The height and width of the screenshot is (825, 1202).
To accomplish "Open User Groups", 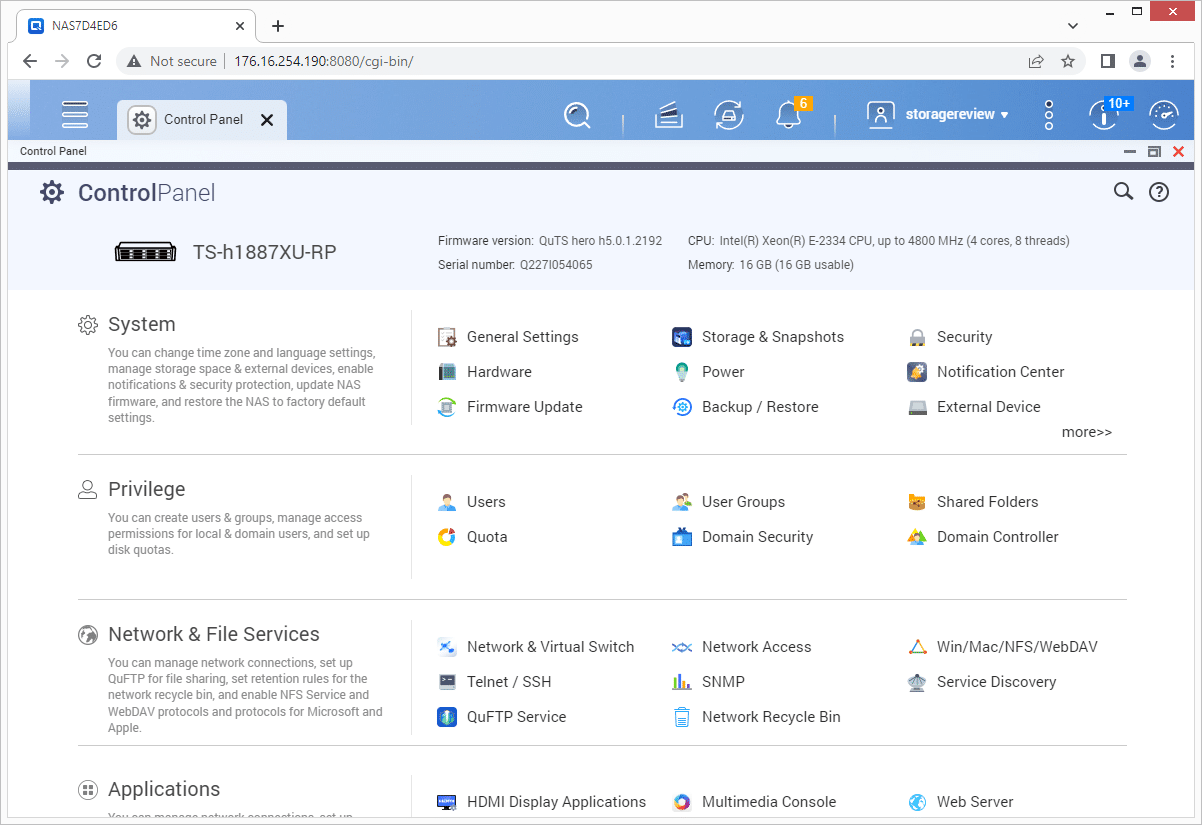I will pyautogui.click(x=729, y=502).
